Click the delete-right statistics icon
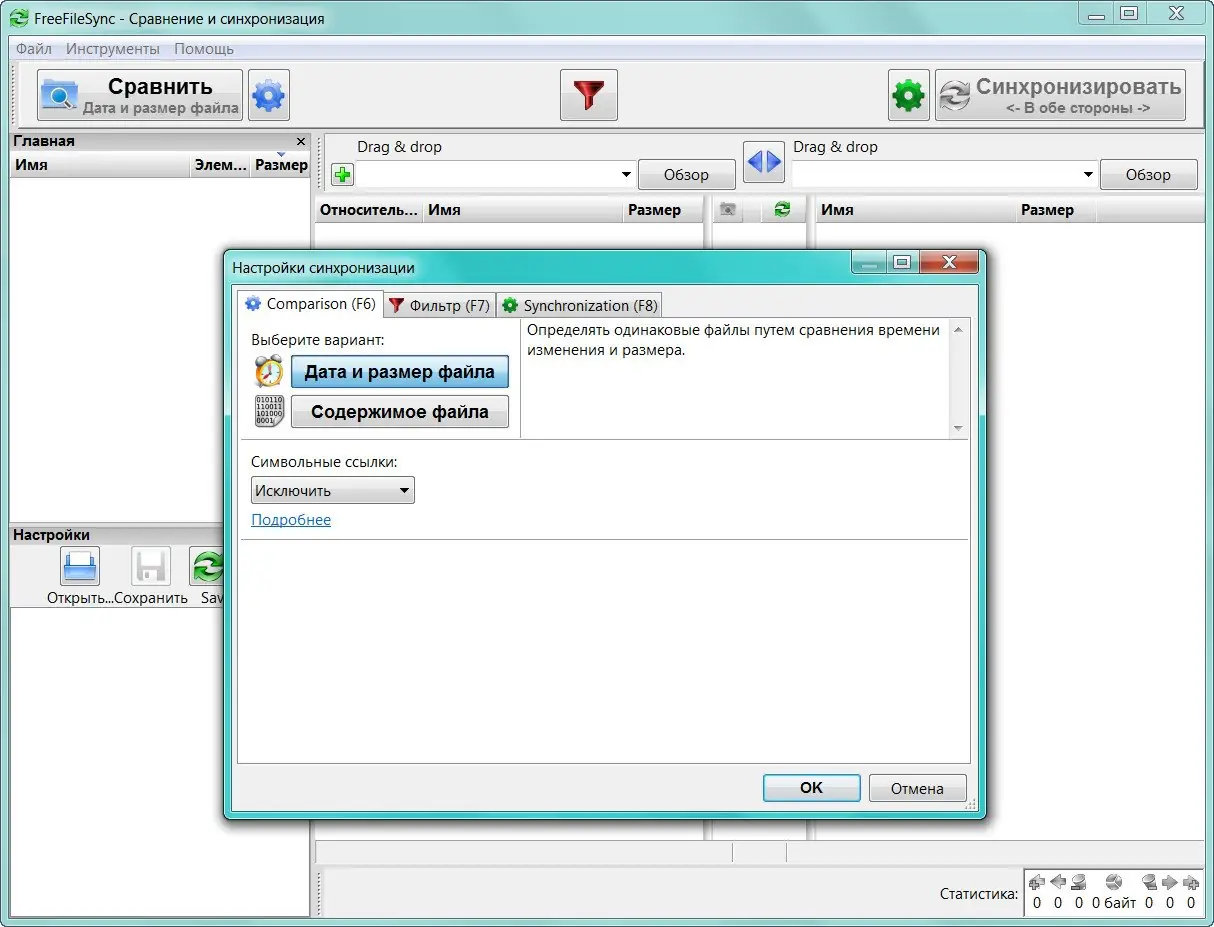1214x927 pixels. (1149, 882)
